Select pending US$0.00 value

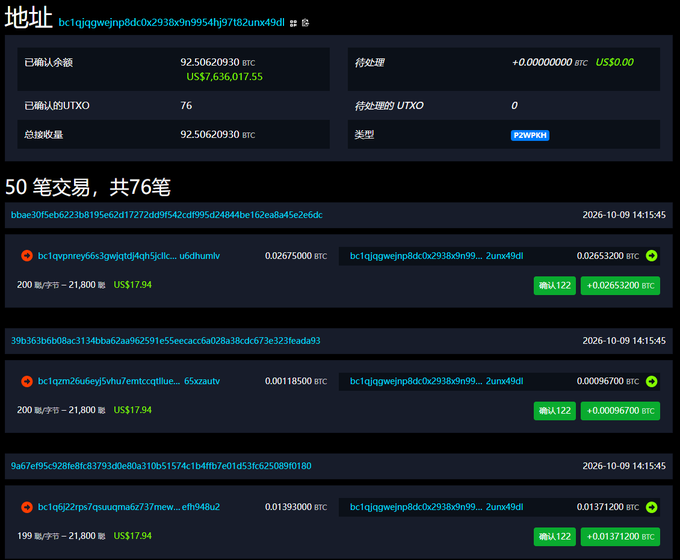(x=615, y=62)
